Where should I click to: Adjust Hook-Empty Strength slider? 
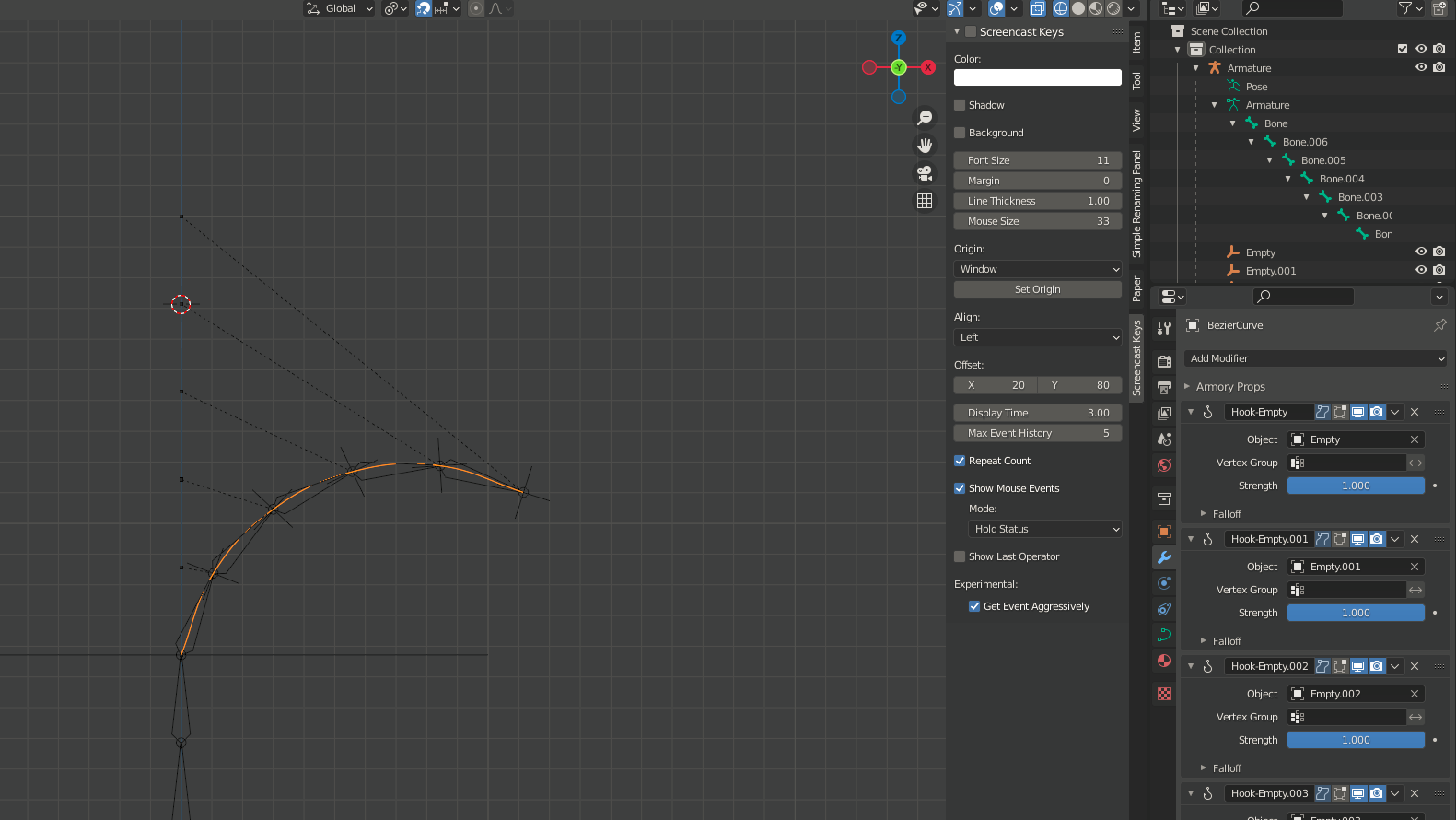[x=1356, y=486]
